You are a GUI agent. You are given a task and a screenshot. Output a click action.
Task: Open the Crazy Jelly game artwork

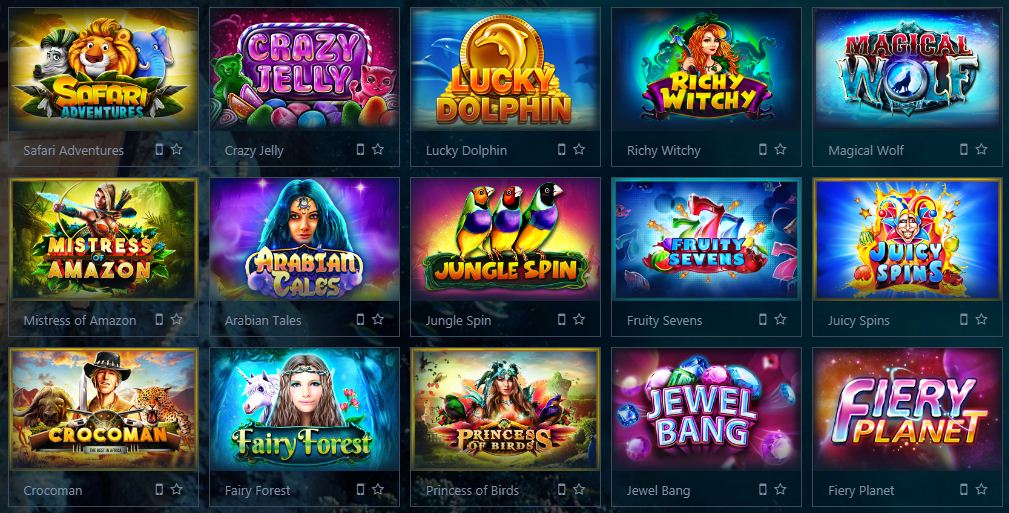pos(304,69)
